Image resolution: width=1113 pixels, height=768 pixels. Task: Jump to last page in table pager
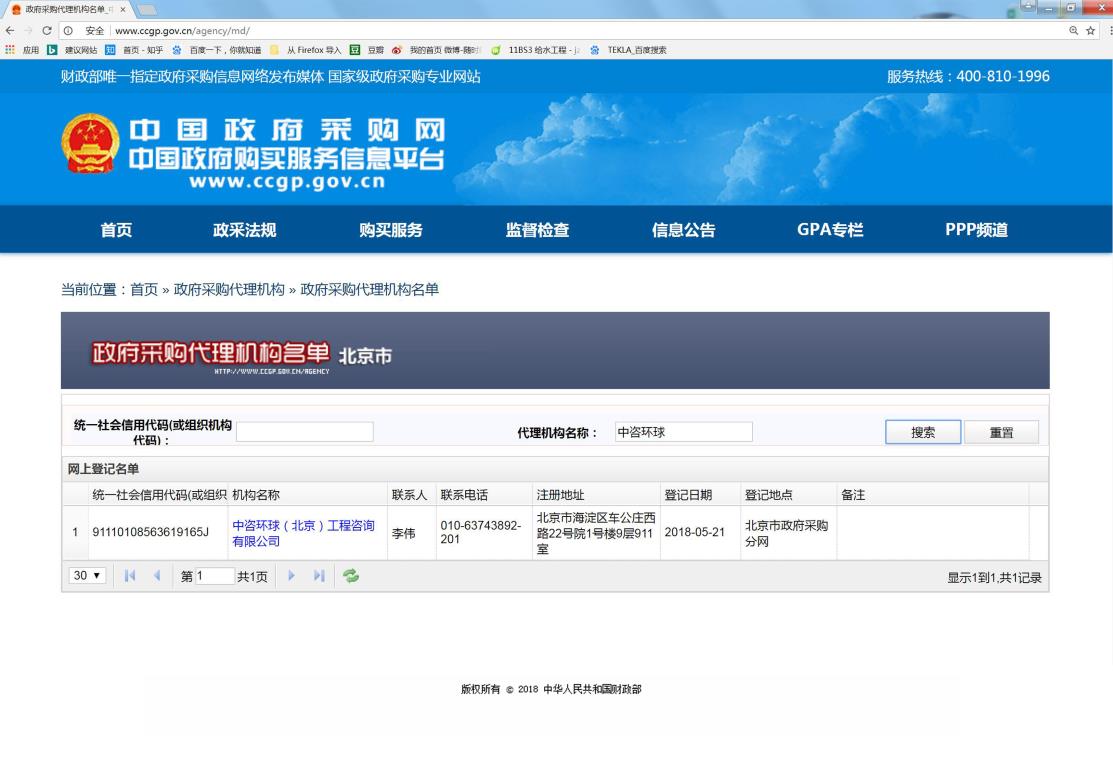point(318,576)
